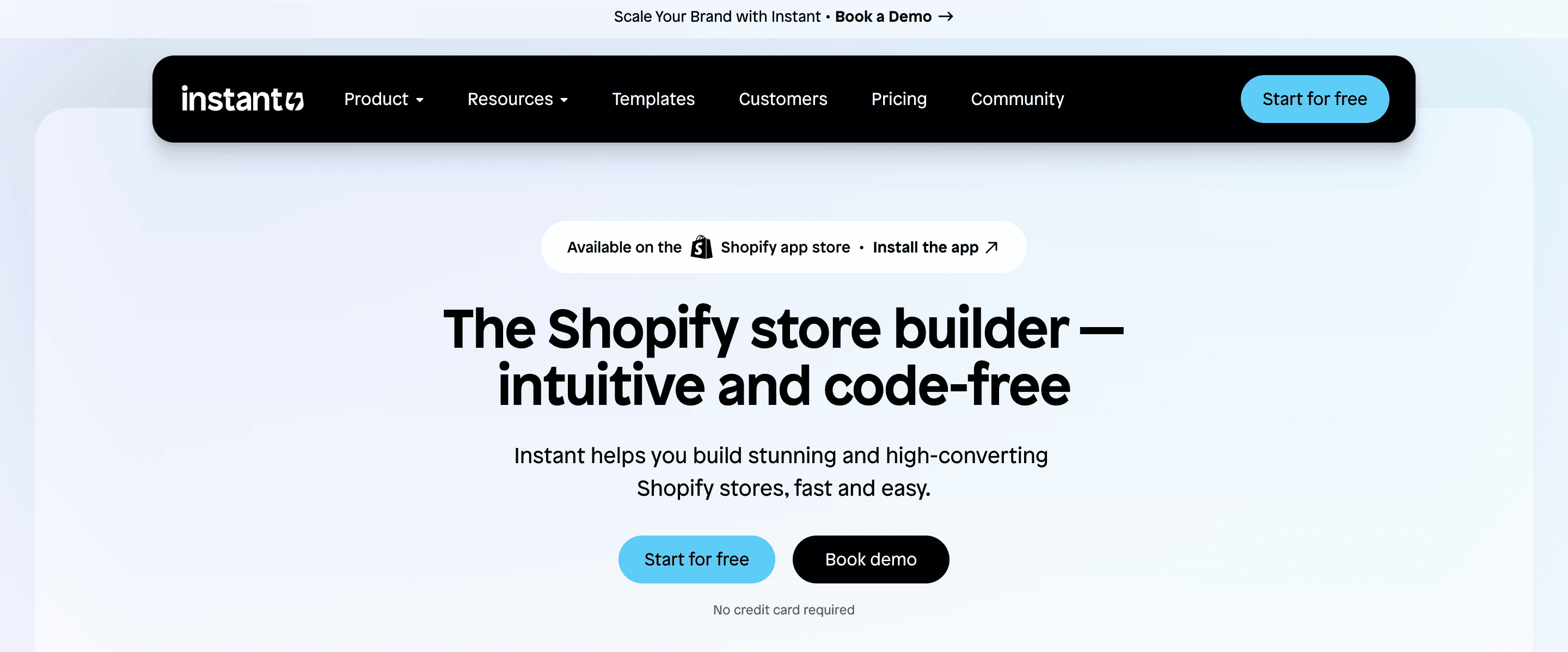
Task: Expand the Resources menu dropdown
Action: [x=517, y=98]
